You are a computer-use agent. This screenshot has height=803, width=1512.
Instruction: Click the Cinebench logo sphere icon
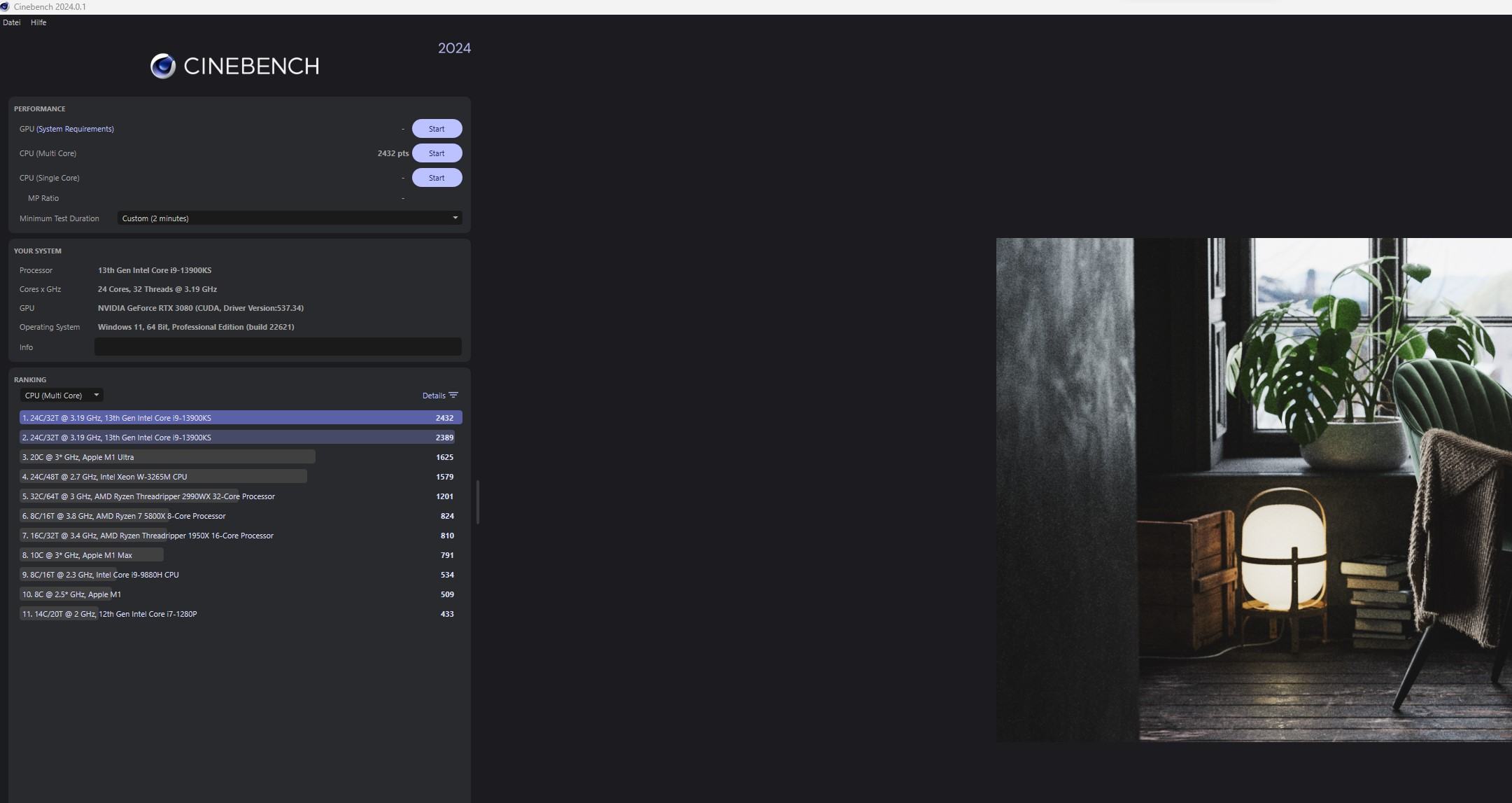(x=163, y=66)
